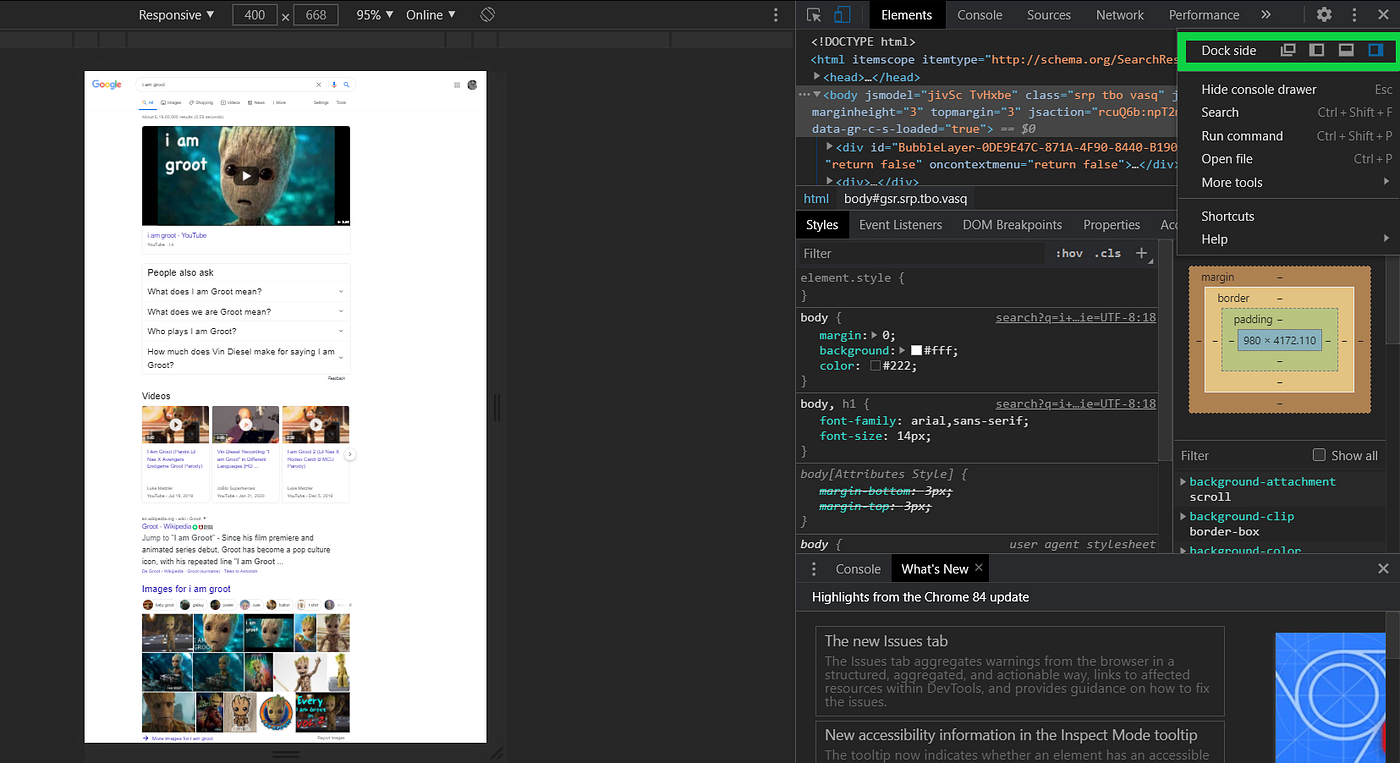
Task: Click the html breadcrumb
Action: click(x=816, y=198)
